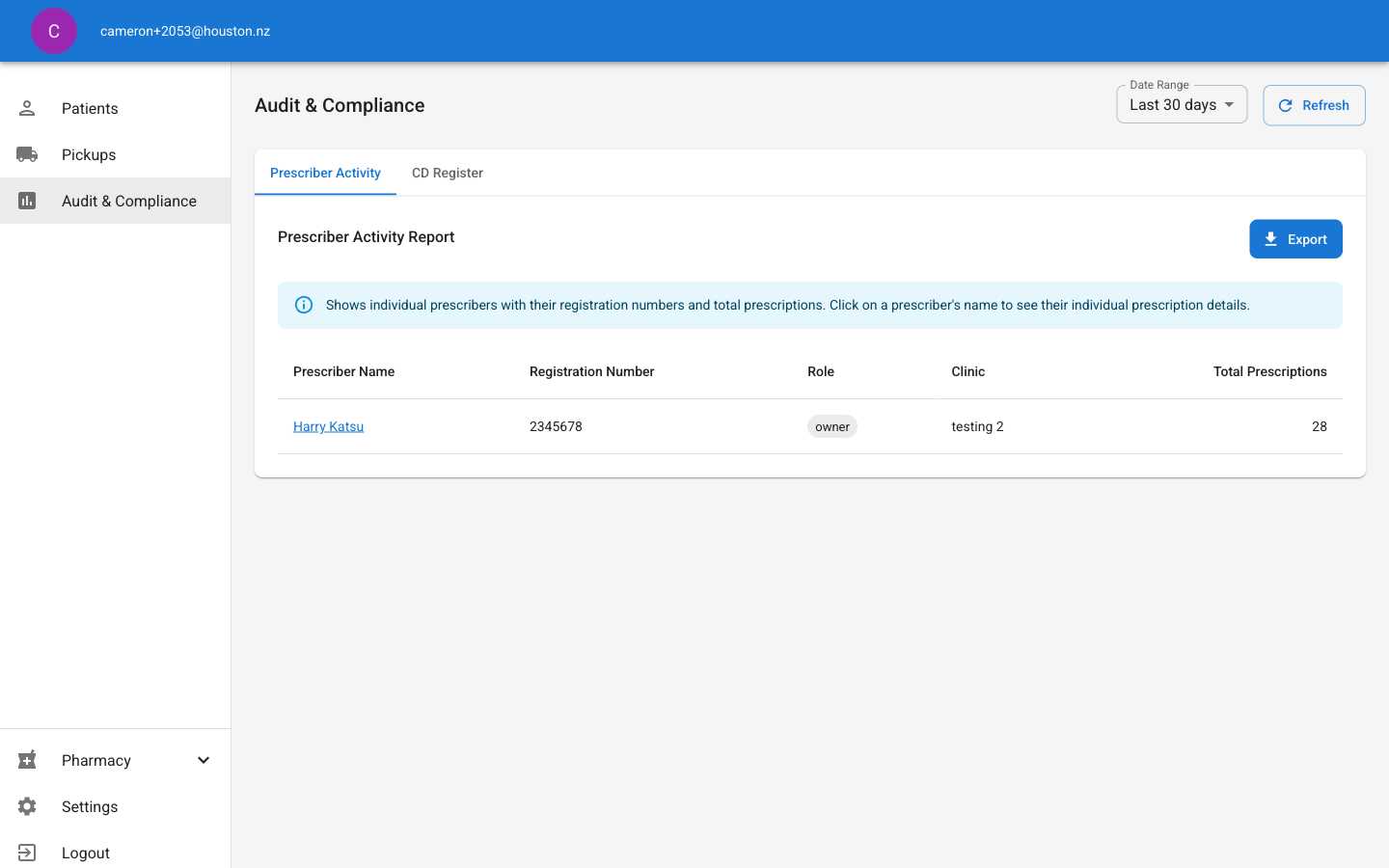Open Settings from the sidebar
This screenshot has height=868, width=1389.
pyautogui.click(x=116, y=806)
